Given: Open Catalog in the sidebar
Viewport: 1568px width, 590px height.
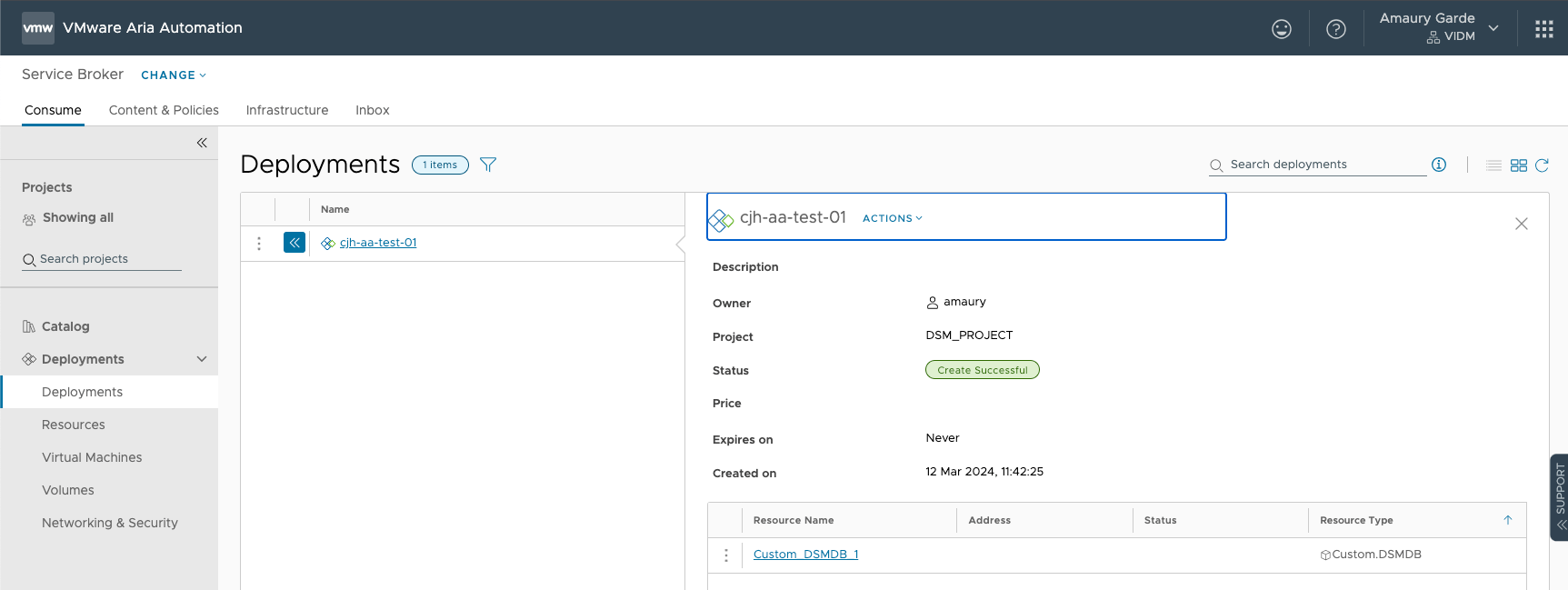Looking at the screenshot, I should (x=65, y=326).
